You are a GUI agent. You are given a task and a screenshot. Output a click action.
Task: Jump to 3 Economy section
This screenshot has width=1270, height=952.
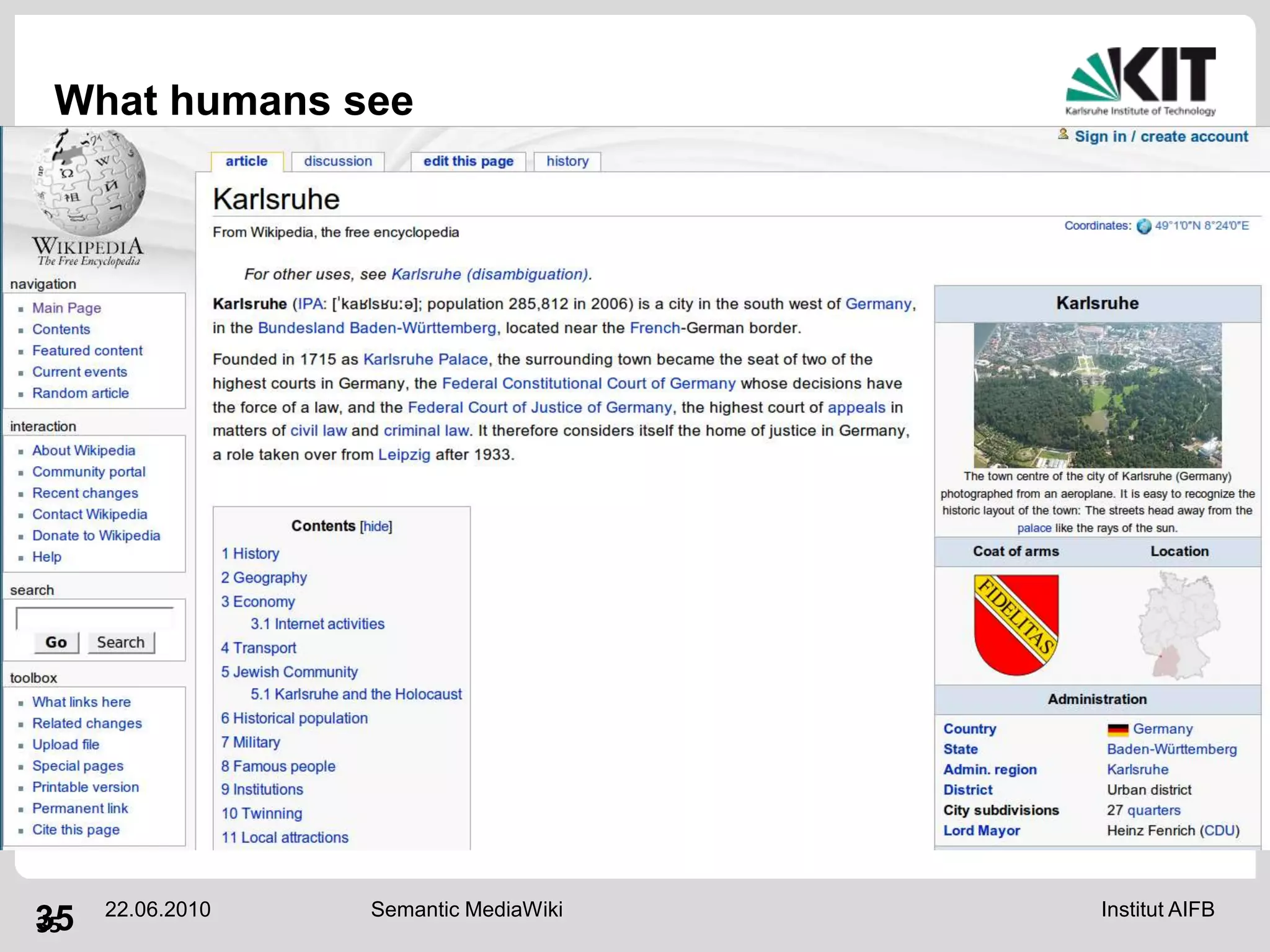(258, 602)
